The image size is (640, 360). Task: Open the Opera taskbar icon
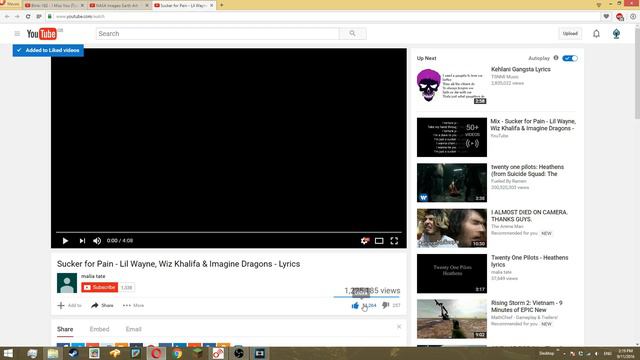coord(156,353)
